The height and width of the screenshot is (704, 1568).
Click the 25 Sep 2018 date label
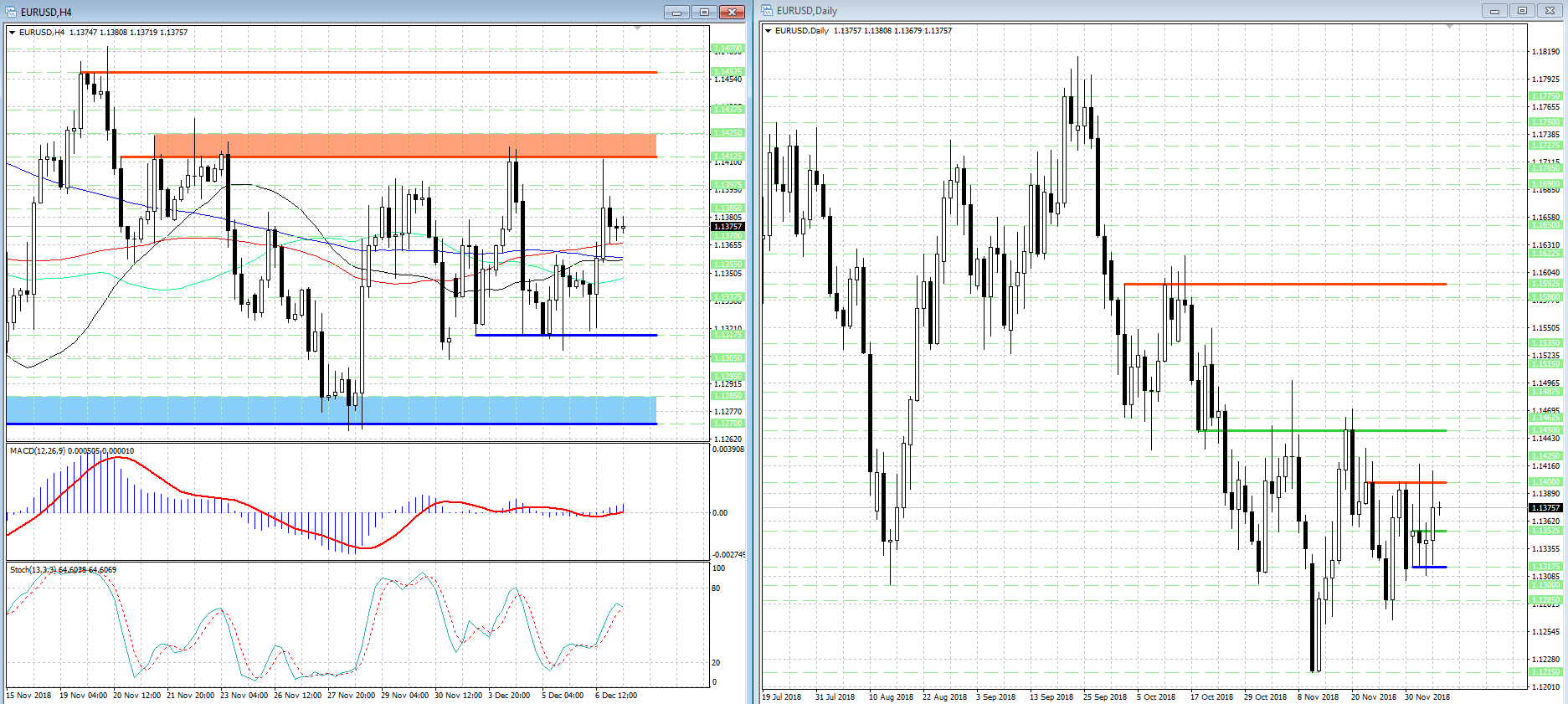point(1105,697)
